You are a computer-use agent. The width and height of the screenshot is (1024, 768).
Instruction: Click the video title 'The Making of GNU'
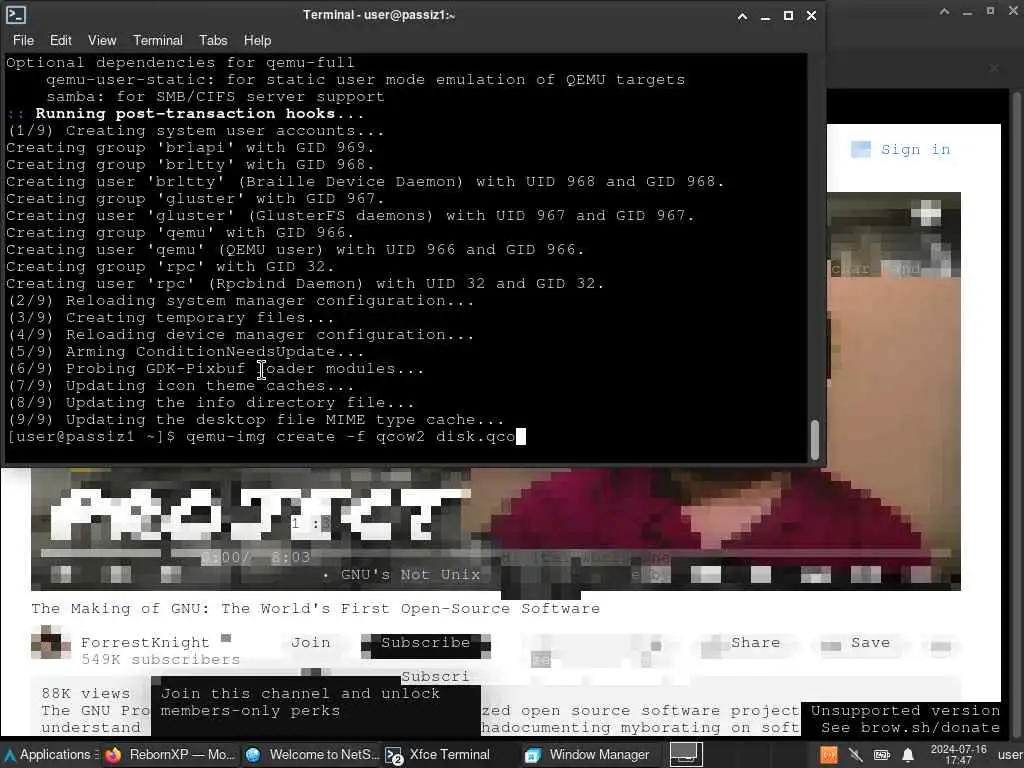click(315, 609)
